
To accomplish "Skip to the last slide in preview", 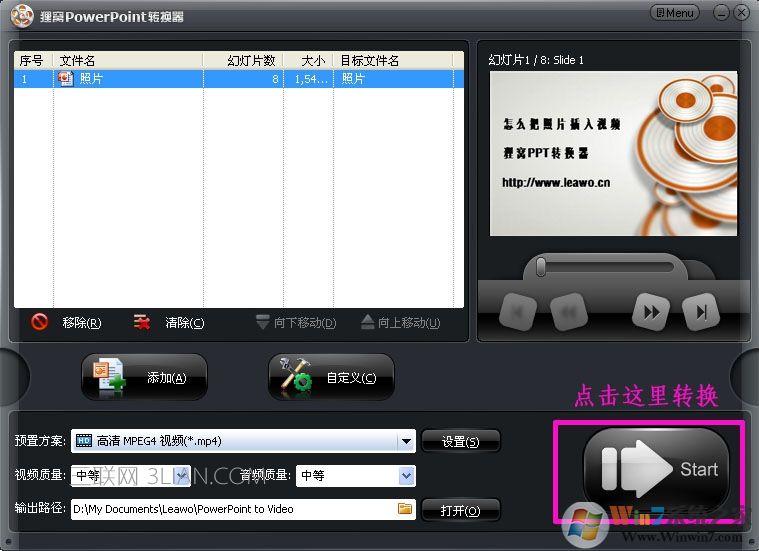I will tap(701, 313).
